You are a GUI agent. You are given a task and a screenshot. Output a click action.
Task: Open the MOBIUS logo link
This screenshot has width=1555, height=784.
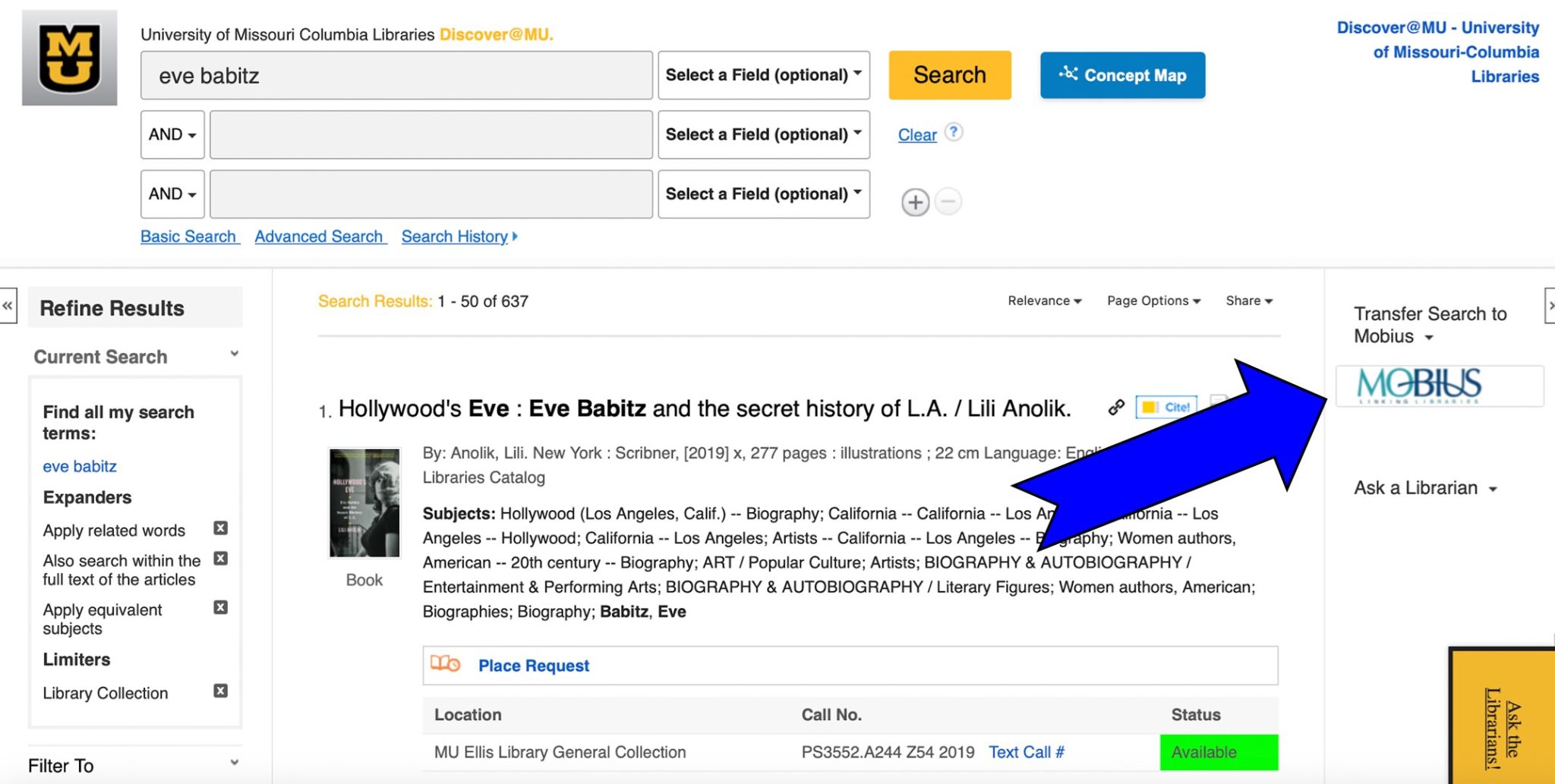click(1418, 386)
